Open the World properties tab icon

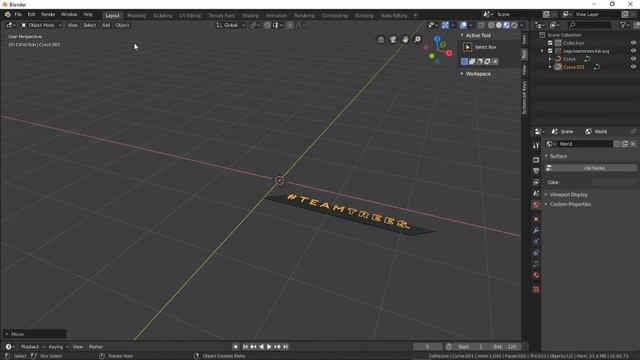click(x=536, y=205)
